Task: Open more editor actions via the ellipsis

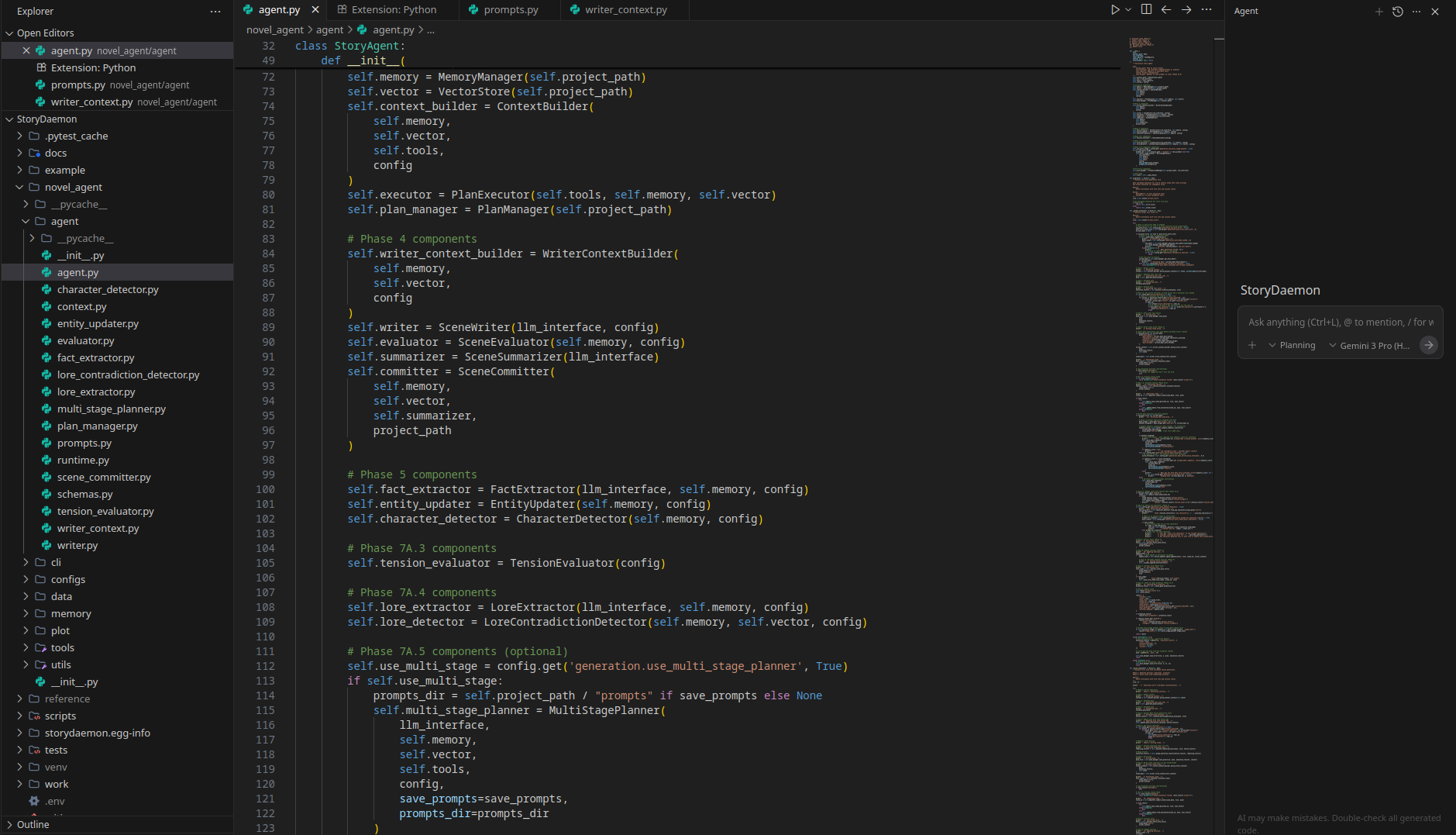Action: [x=1206, y=9]
